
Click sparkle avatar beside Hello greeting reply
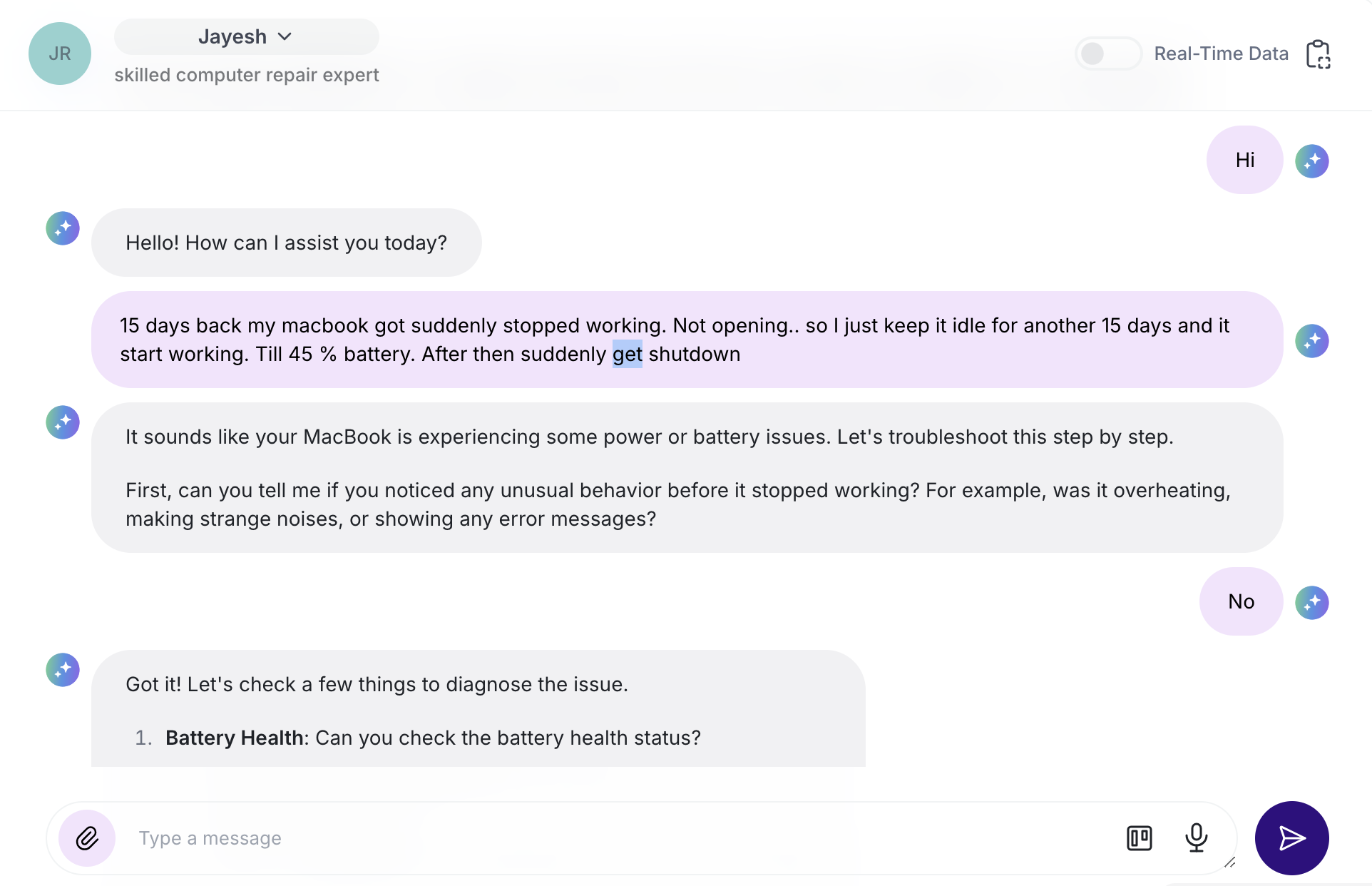click(x=63, y=228)
